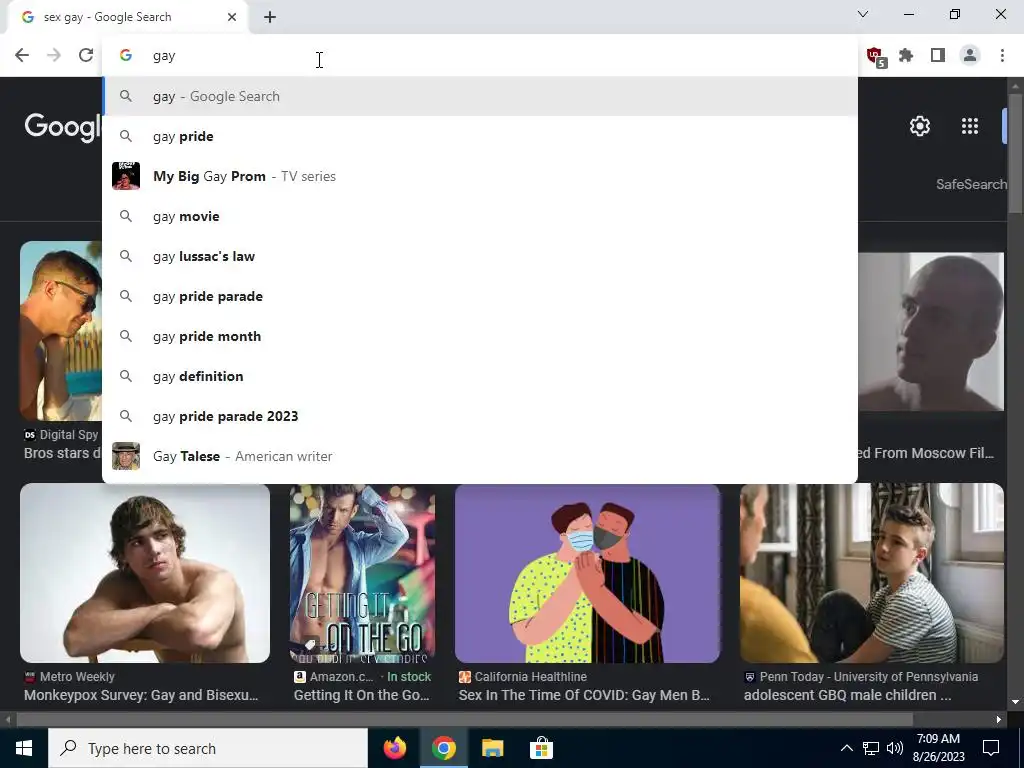Open the Extensions puzzle-piece menu
The image size is (1024, 768).
coord(906,56)
